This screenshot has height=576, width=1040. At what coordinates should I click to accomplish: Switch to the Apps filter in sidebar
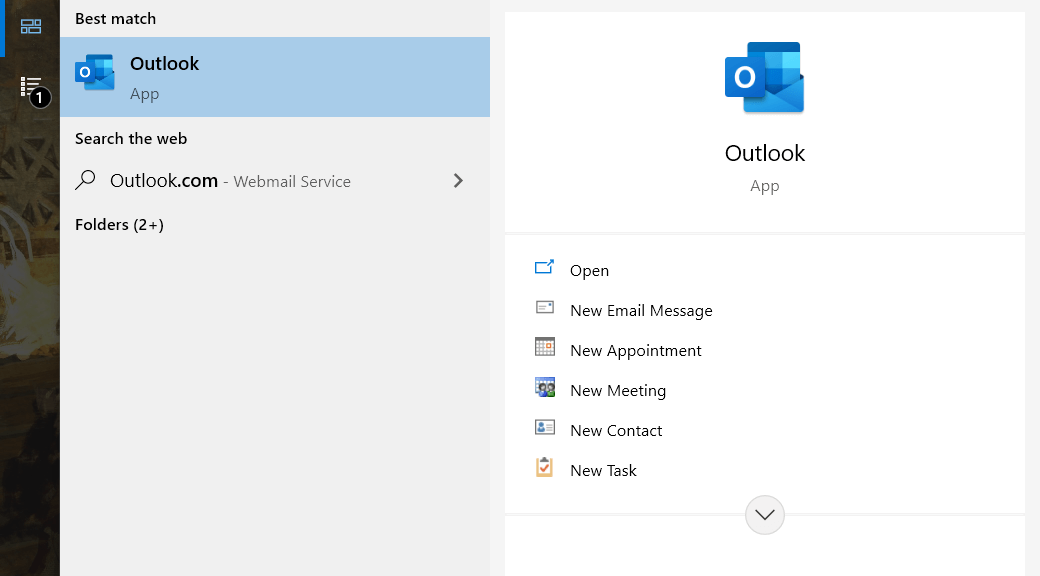coord(30,27)
